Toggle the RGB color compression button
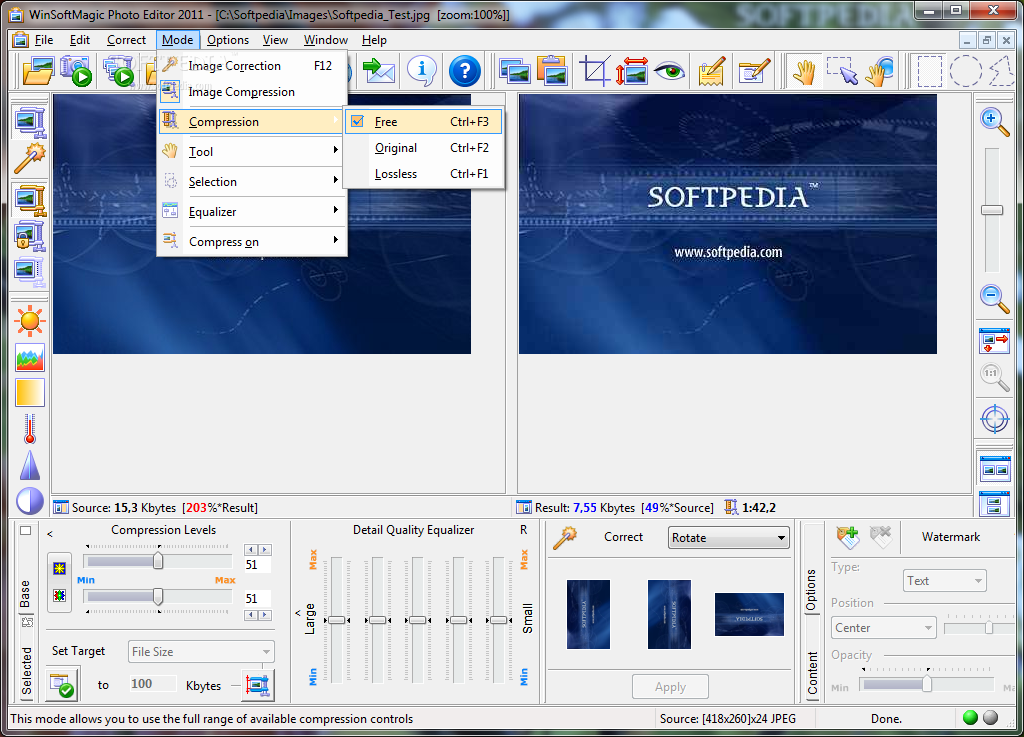Viewport: 1024px width, 737px height. [59, 595]
